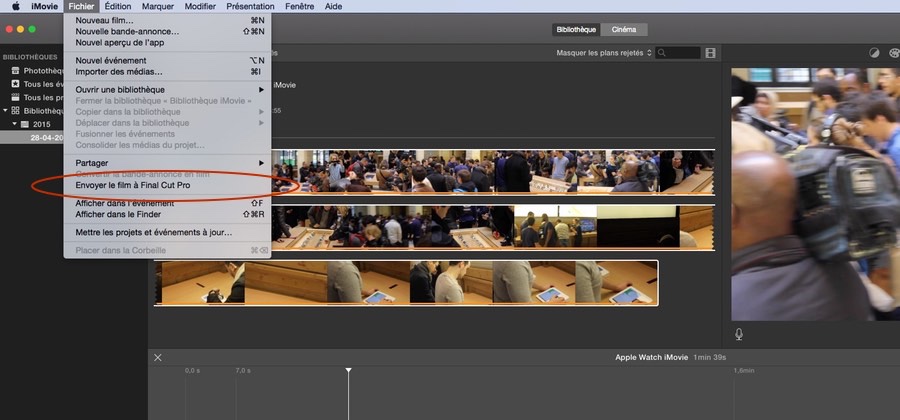Click the viewer preview image
This screenshot has height=420, width=900.
tap(815, 195)
